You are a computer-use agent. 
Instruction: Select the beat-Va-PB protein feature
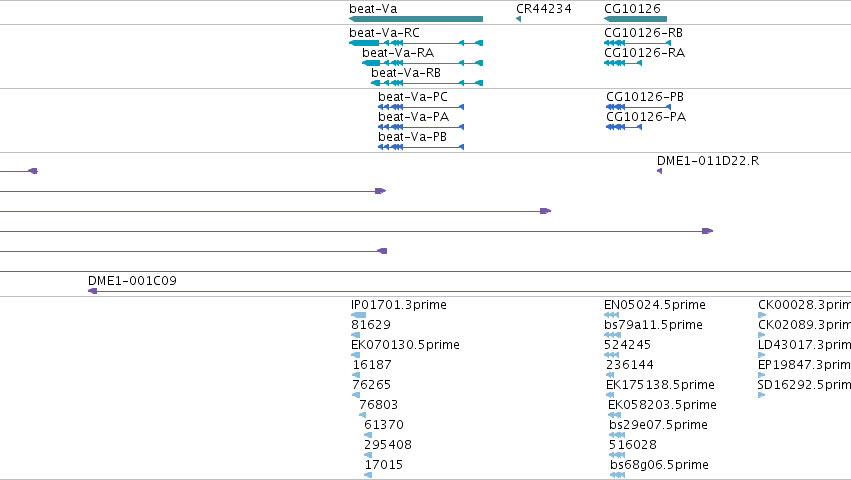coord(421,147)
